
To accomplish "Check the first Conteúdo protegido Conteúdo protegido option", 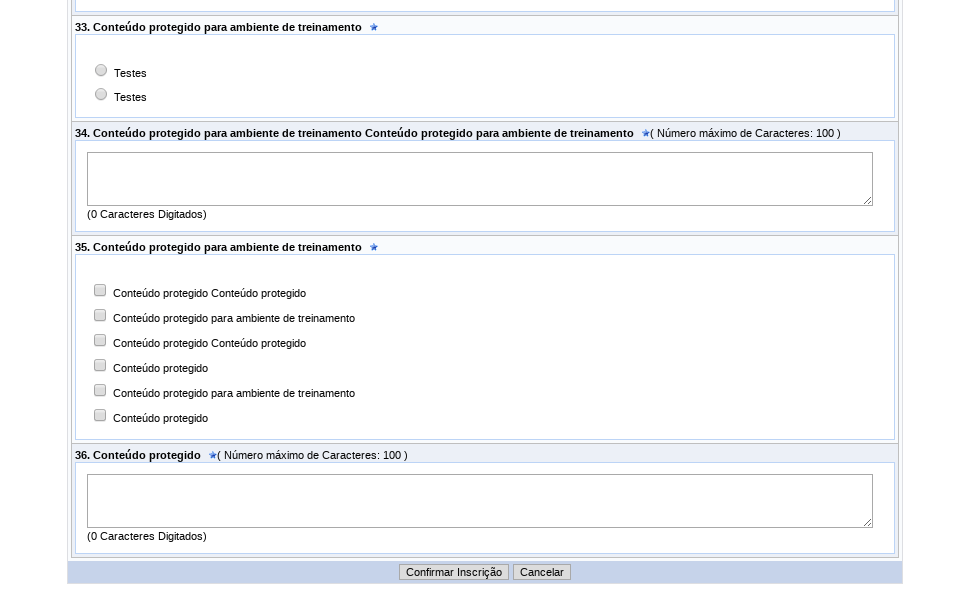I will [99, 289].
